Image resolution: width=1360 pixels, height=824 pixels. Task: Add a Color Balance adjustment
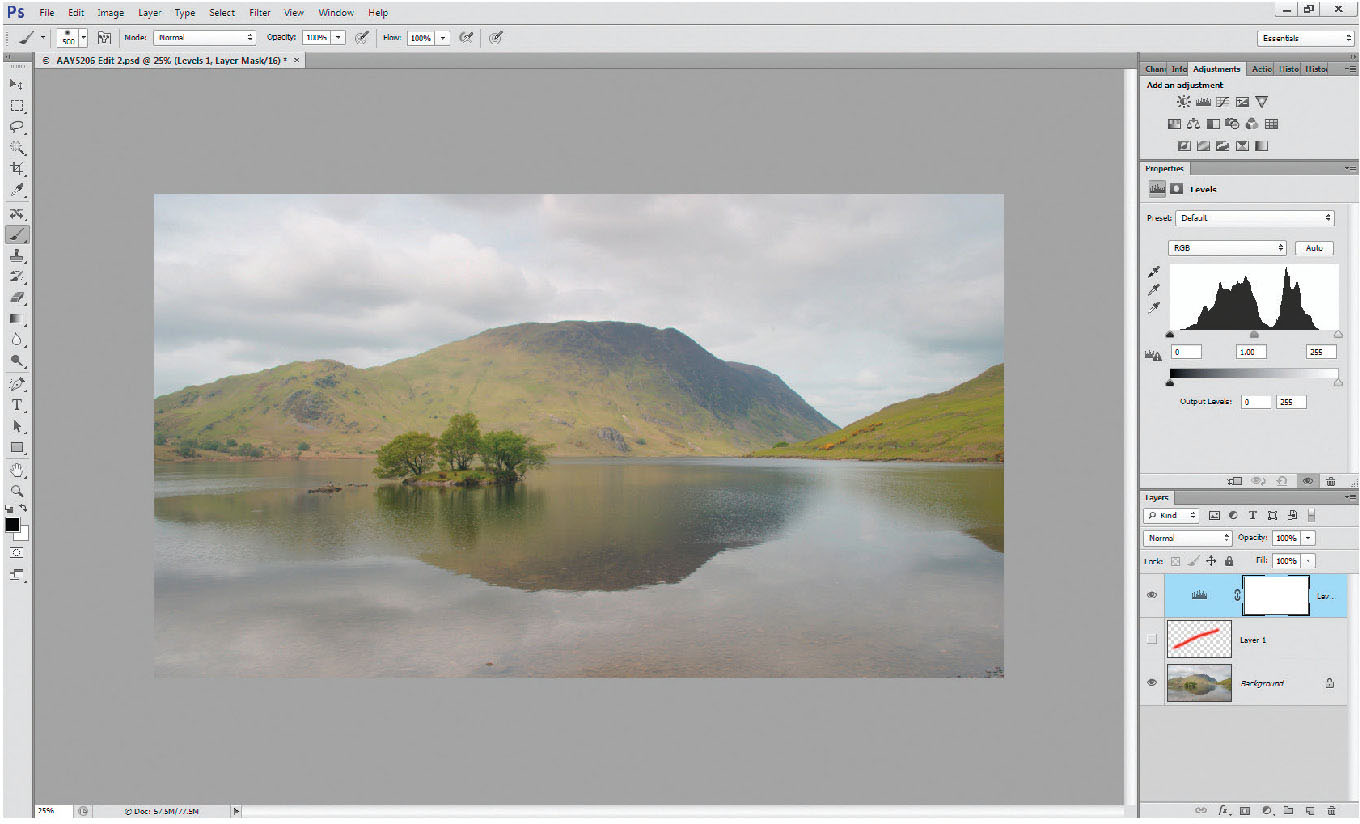tap(1194, 124)
